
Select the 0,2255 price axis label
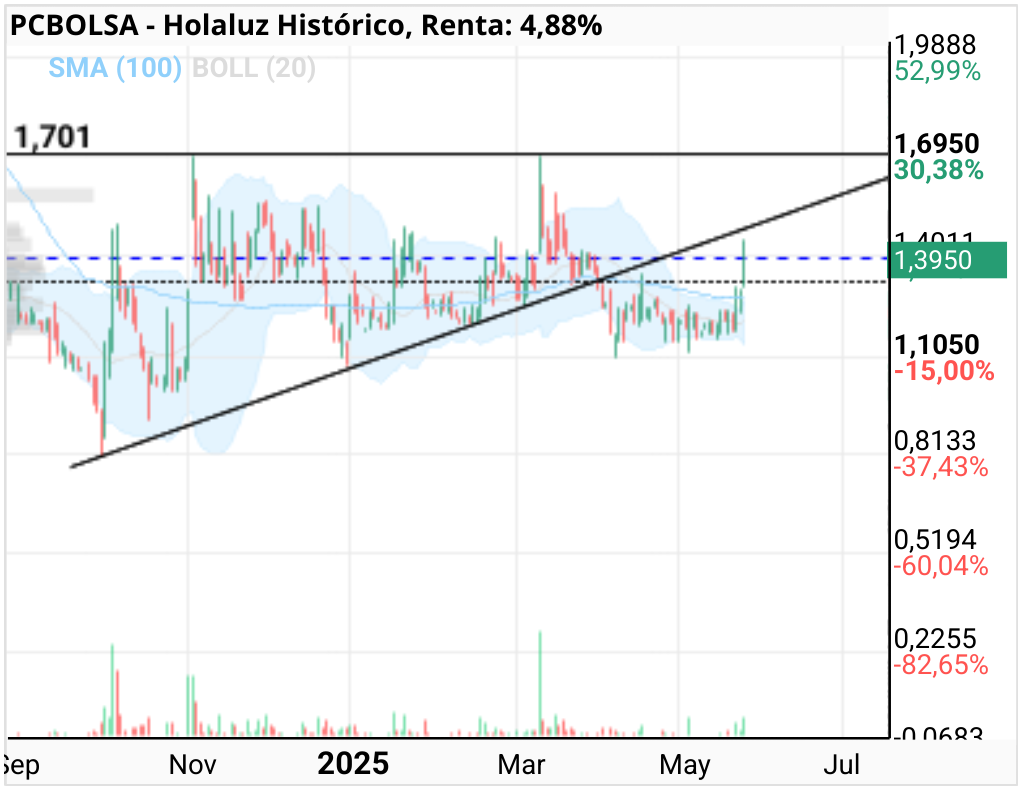[x=935, y=639]
